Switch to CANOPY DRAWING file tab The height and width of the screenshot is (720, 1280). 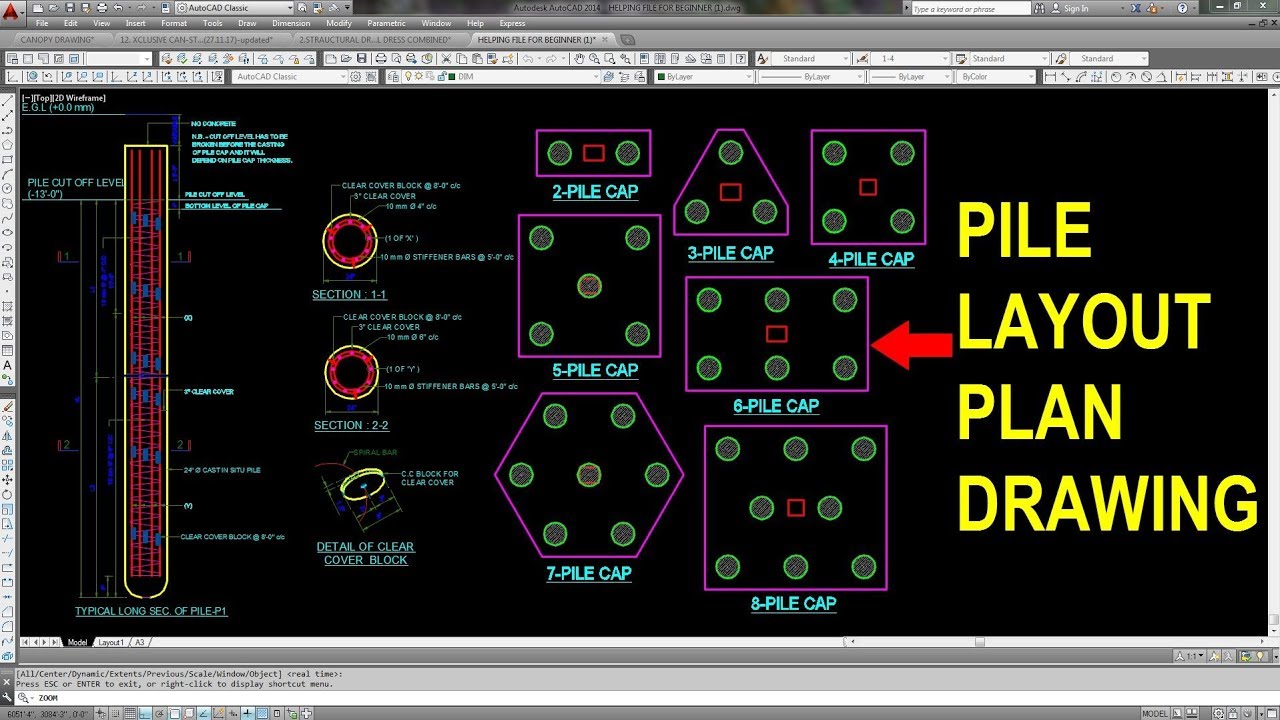tap(57, 39)
